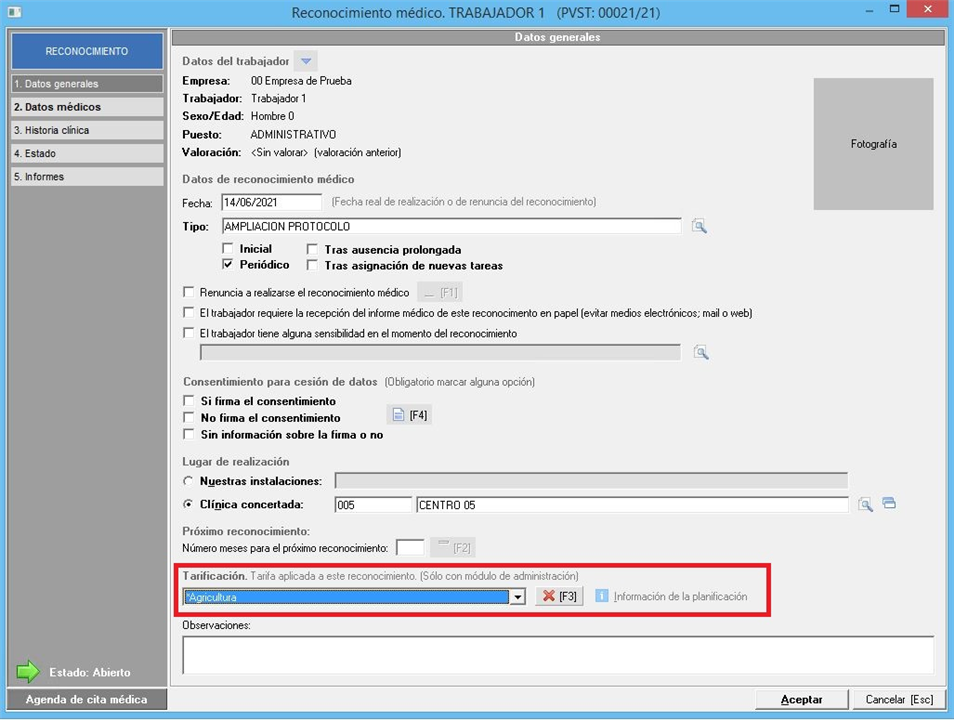The height and width of the screenshot is (720, 954).
Task: Check Si firma el consentimiento
Action: pos(189,401)
